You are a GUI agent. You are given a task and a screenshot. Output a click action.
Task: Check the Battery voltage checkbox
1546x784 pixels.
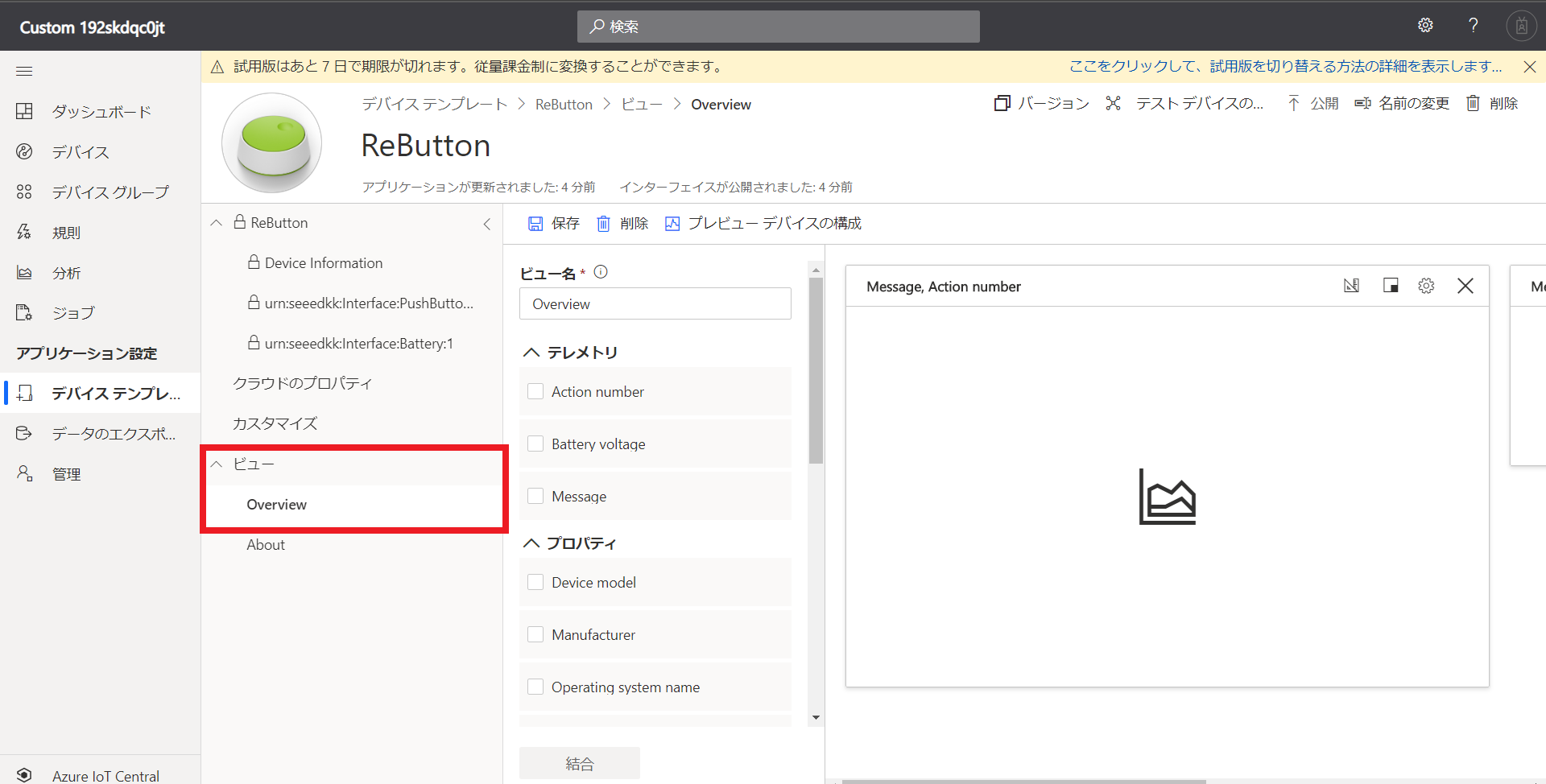click(x=535, y=444)
